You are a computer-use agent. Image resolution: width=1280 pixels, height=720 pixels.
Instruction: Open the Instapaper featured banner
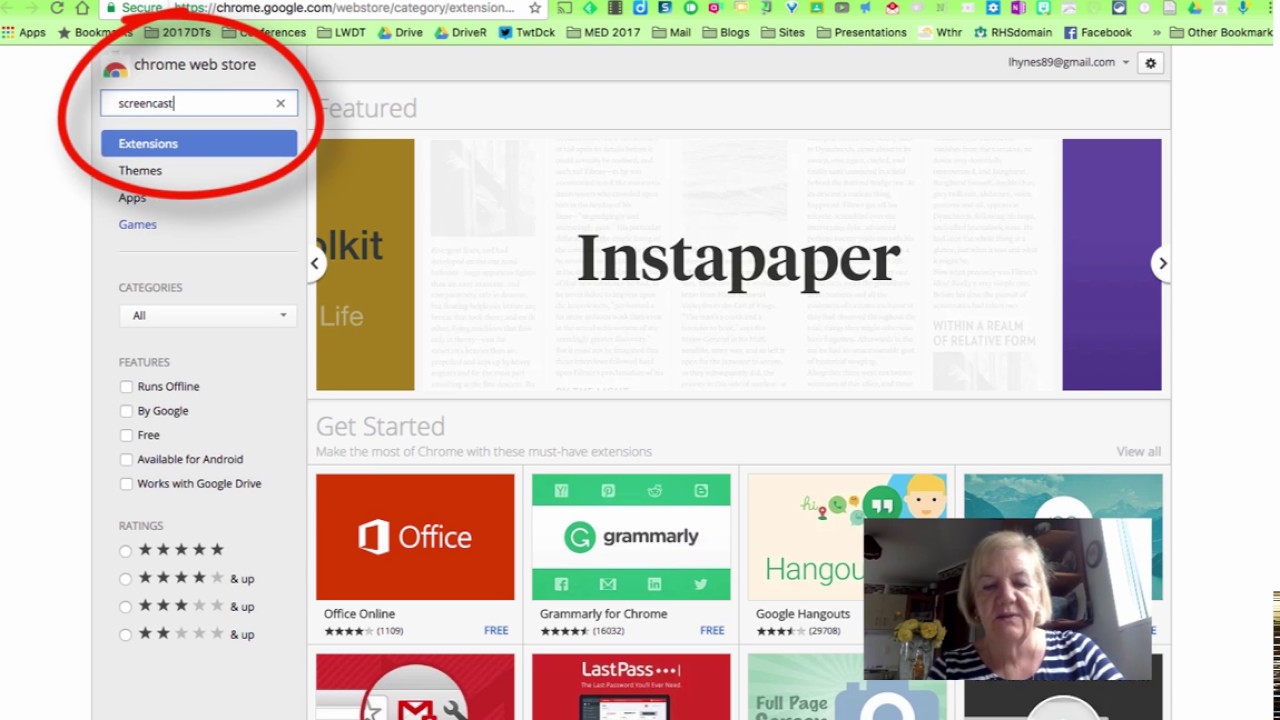(738, 264)
